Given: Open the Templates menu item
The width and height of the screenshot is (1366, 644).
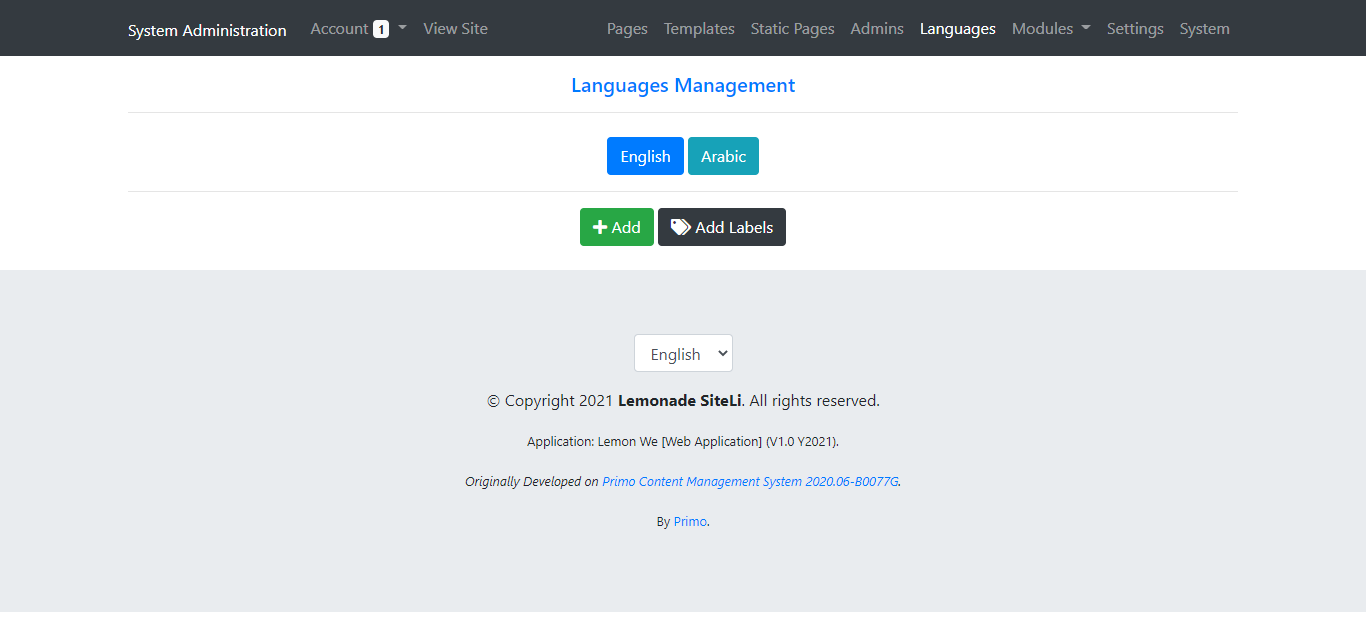Looking at the screenshot, I should 699,28.
